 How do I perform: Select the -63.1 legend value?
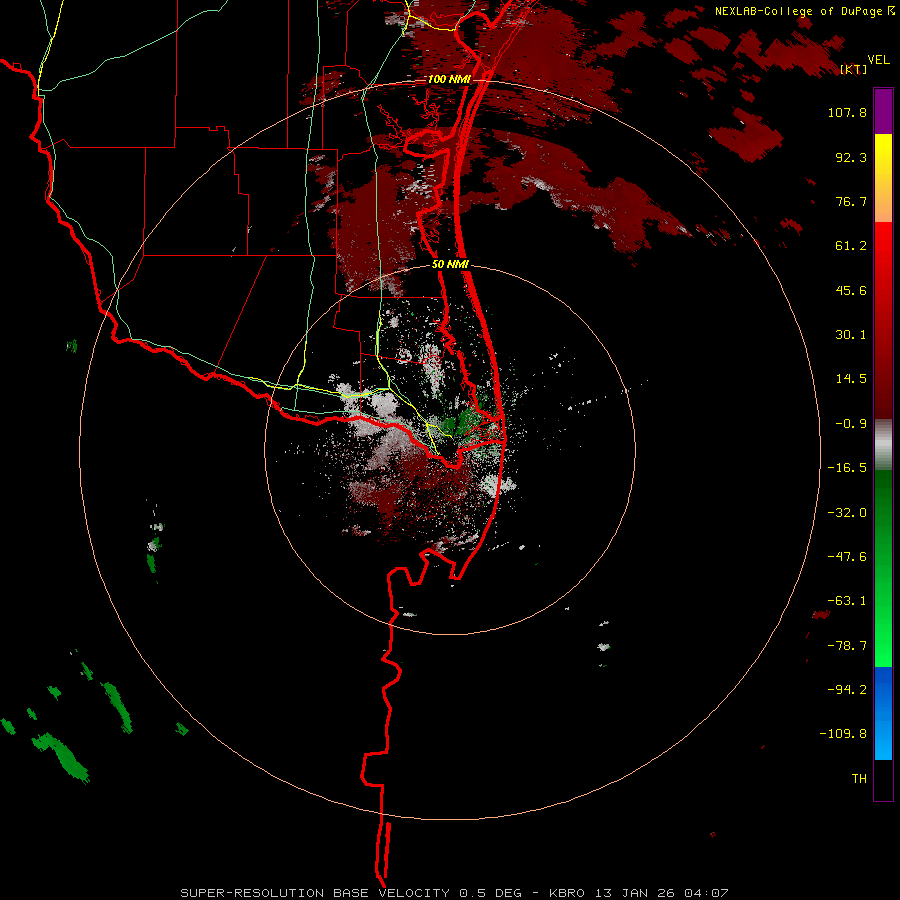tap(847, 601)
